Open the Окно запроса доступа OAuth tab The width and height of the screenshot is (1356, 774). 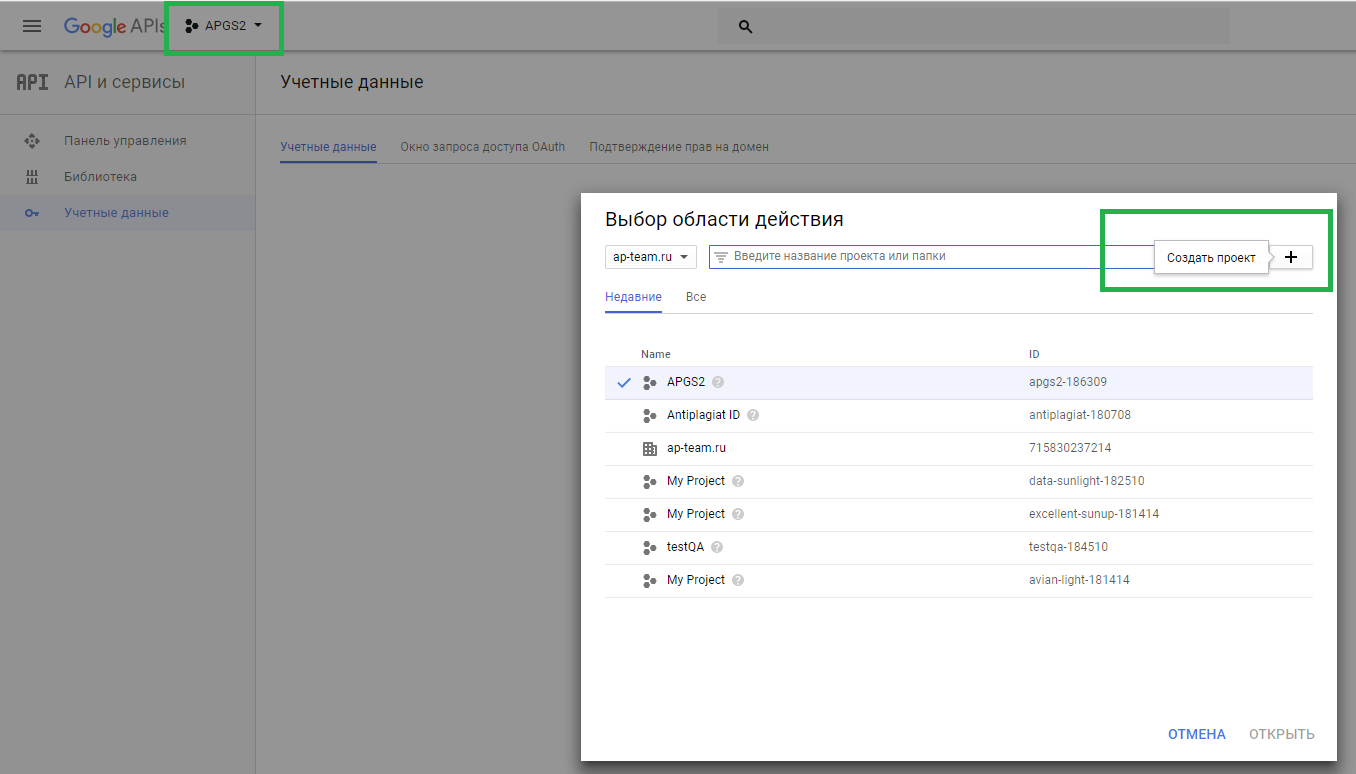482,147
